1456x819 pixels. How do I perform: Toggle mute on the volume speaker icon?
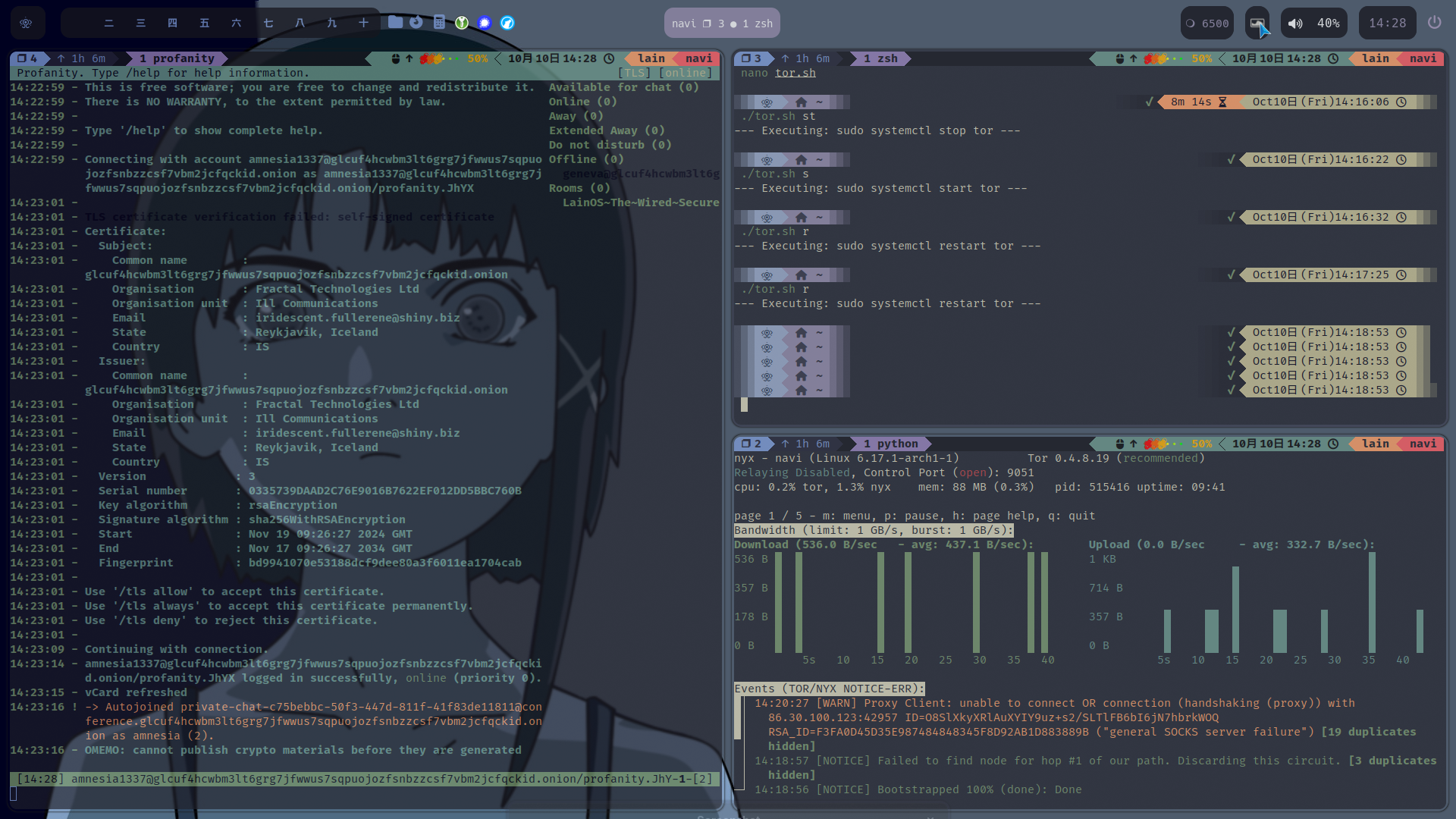click(x=1296, y=24)
